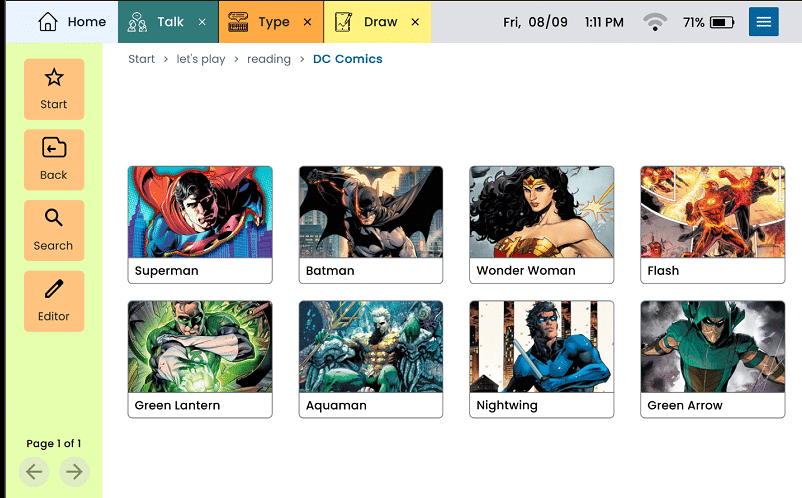
Task: Click the Wi-Fi status icon
Action: click(x=655, y=22)
